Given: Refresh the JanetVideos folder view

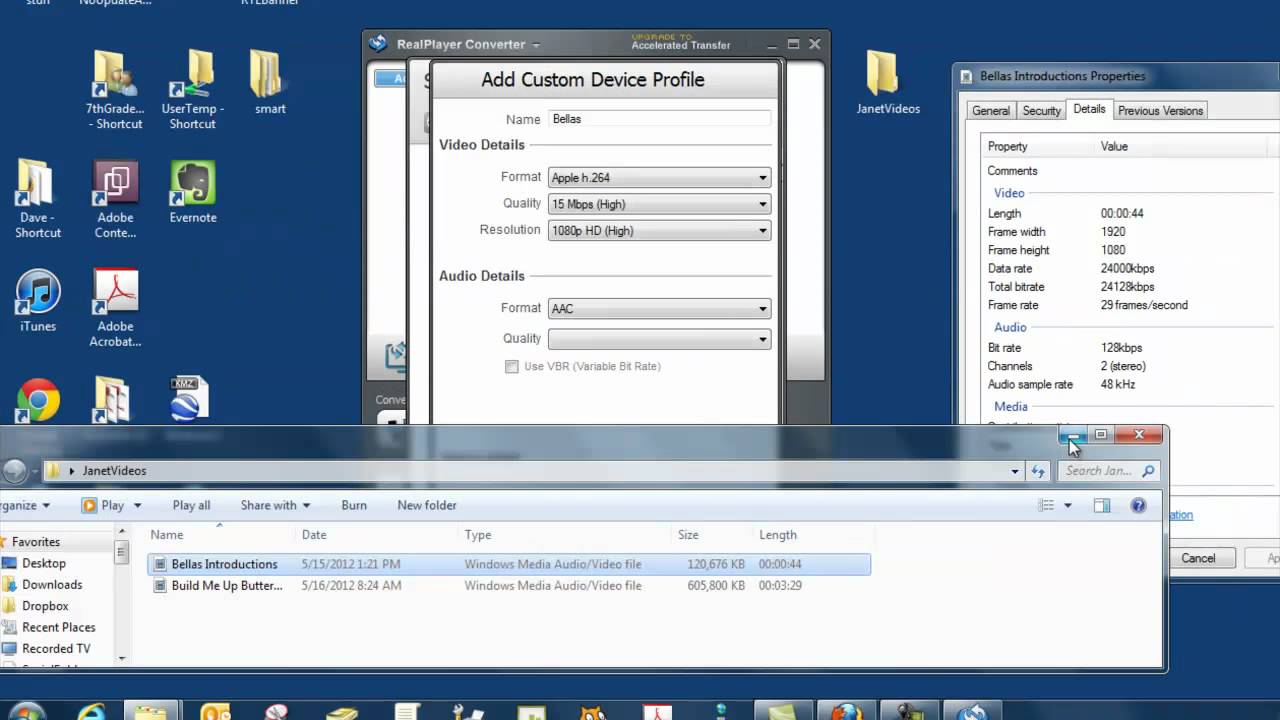Looking at the screenshot, I should pos(1038,471).
